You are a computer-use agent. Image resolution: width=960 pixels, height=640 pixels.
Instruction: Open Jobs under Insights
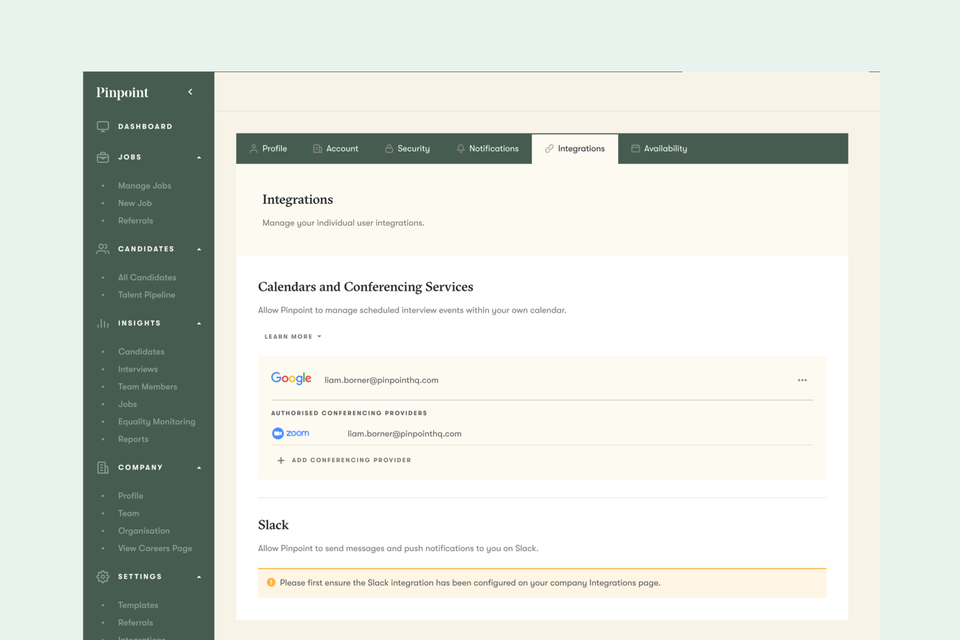127,404
